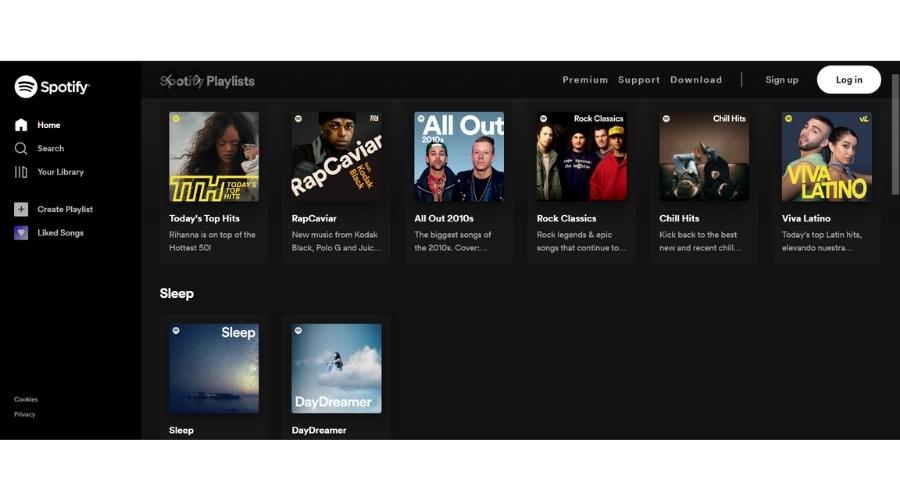Open the RapCaviar playlist cover
The height and width of the screenshot is (500, 900).
336,156
